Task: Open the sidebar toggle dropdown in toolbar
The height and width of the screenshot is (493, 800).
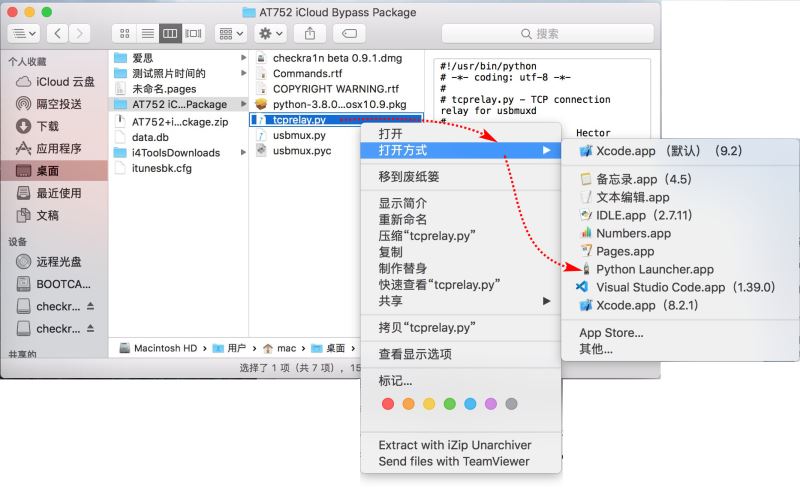Action: click(23, 34)
